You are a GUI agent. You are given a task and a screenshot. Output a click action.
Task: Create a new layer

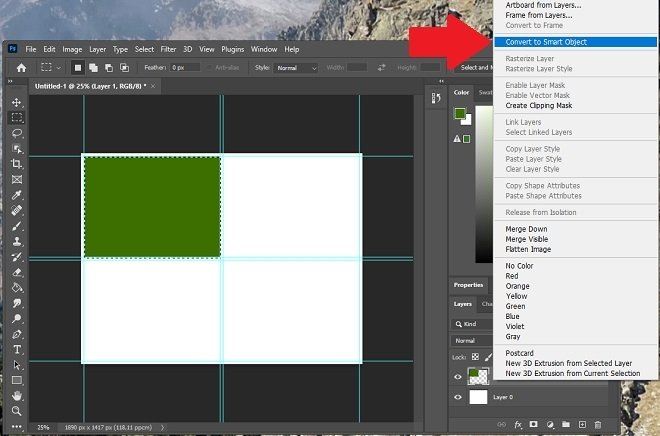tap(582, 424)
